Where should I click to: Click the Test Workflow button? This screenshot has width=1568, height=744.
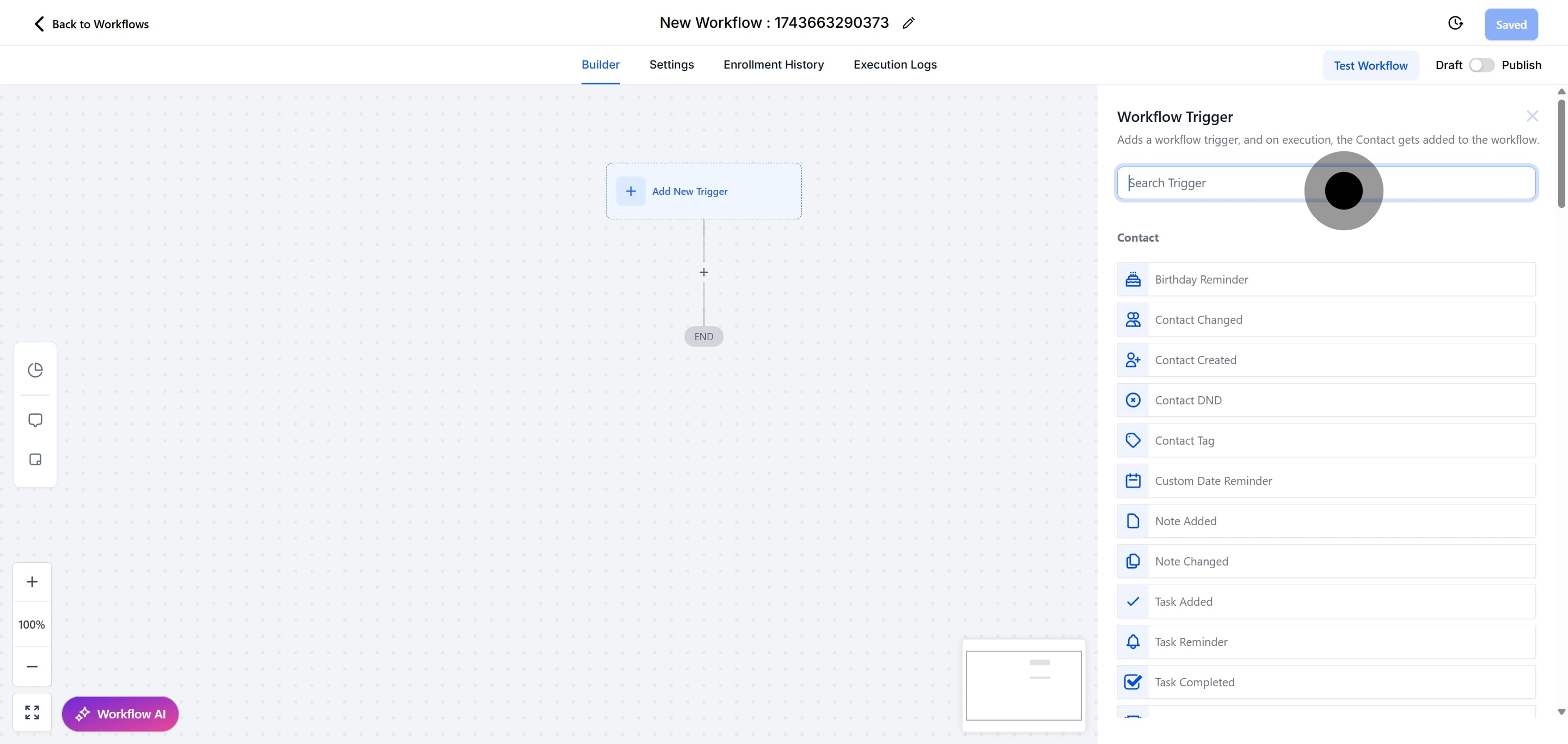coord(1370,66)
